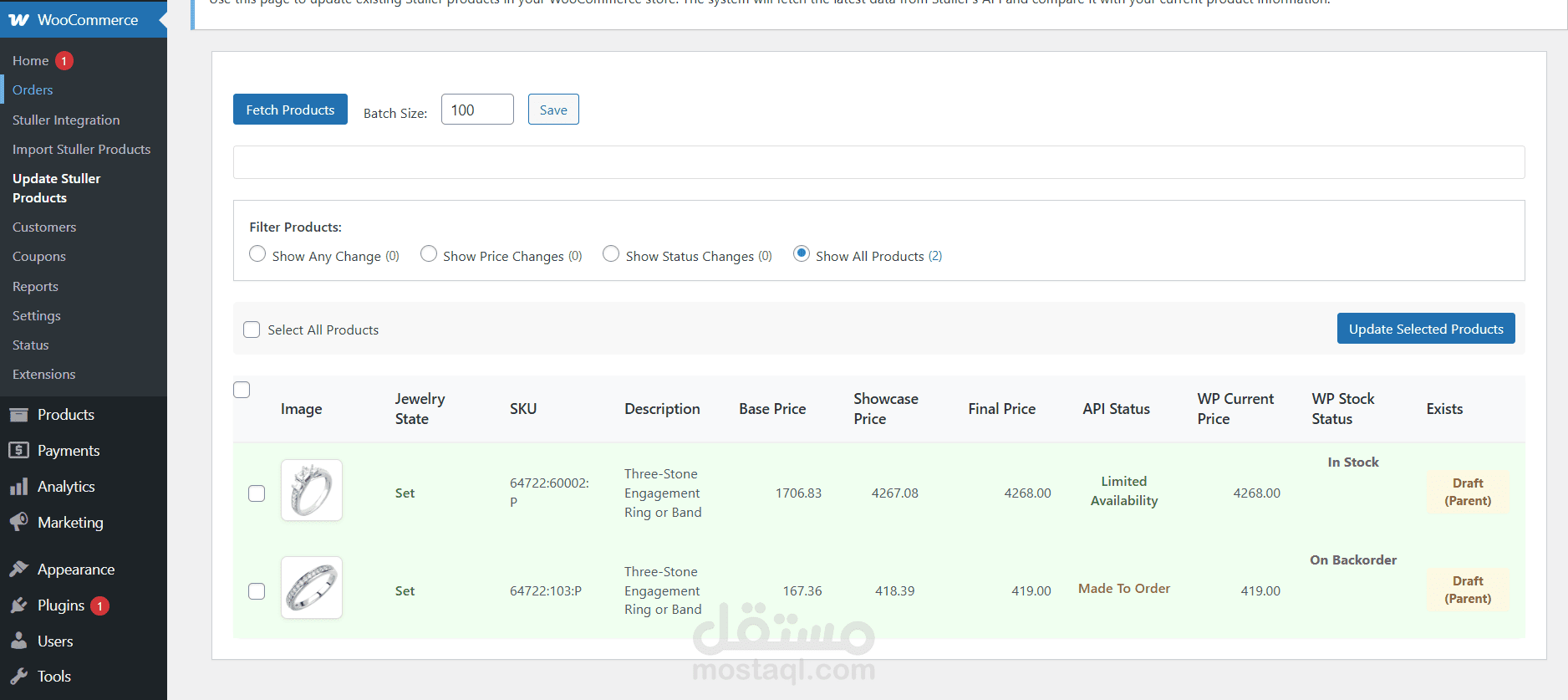Click the Plugins plug icon
Screen dimensions: 1568x700
18,605
